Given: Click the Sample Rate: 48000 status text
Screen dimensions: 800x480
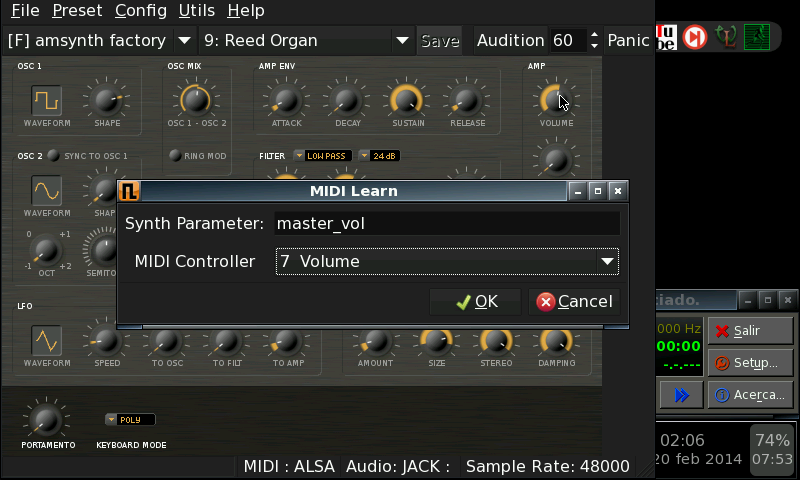Looking at the screenshot, I should pos(547,466).
